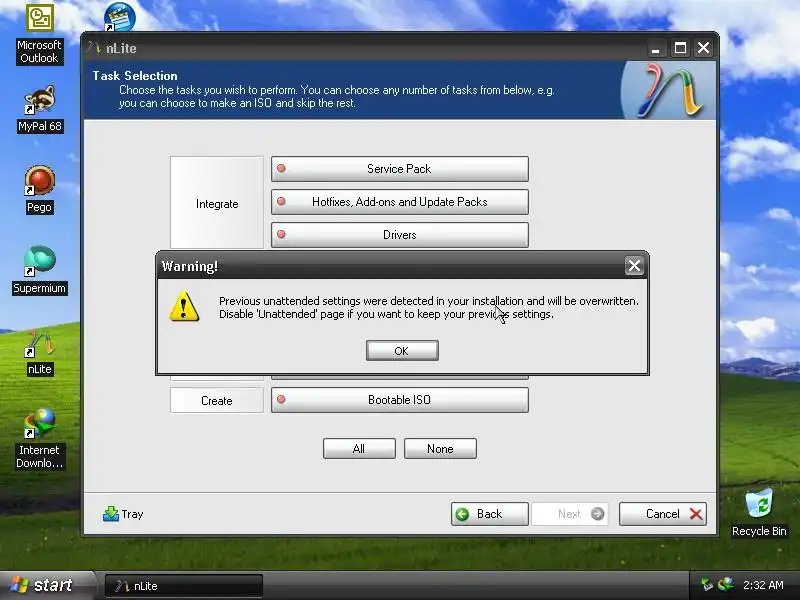Click the Safely Remove Hardware tray icon
The image size is (800, 600).
pos(707,585)
